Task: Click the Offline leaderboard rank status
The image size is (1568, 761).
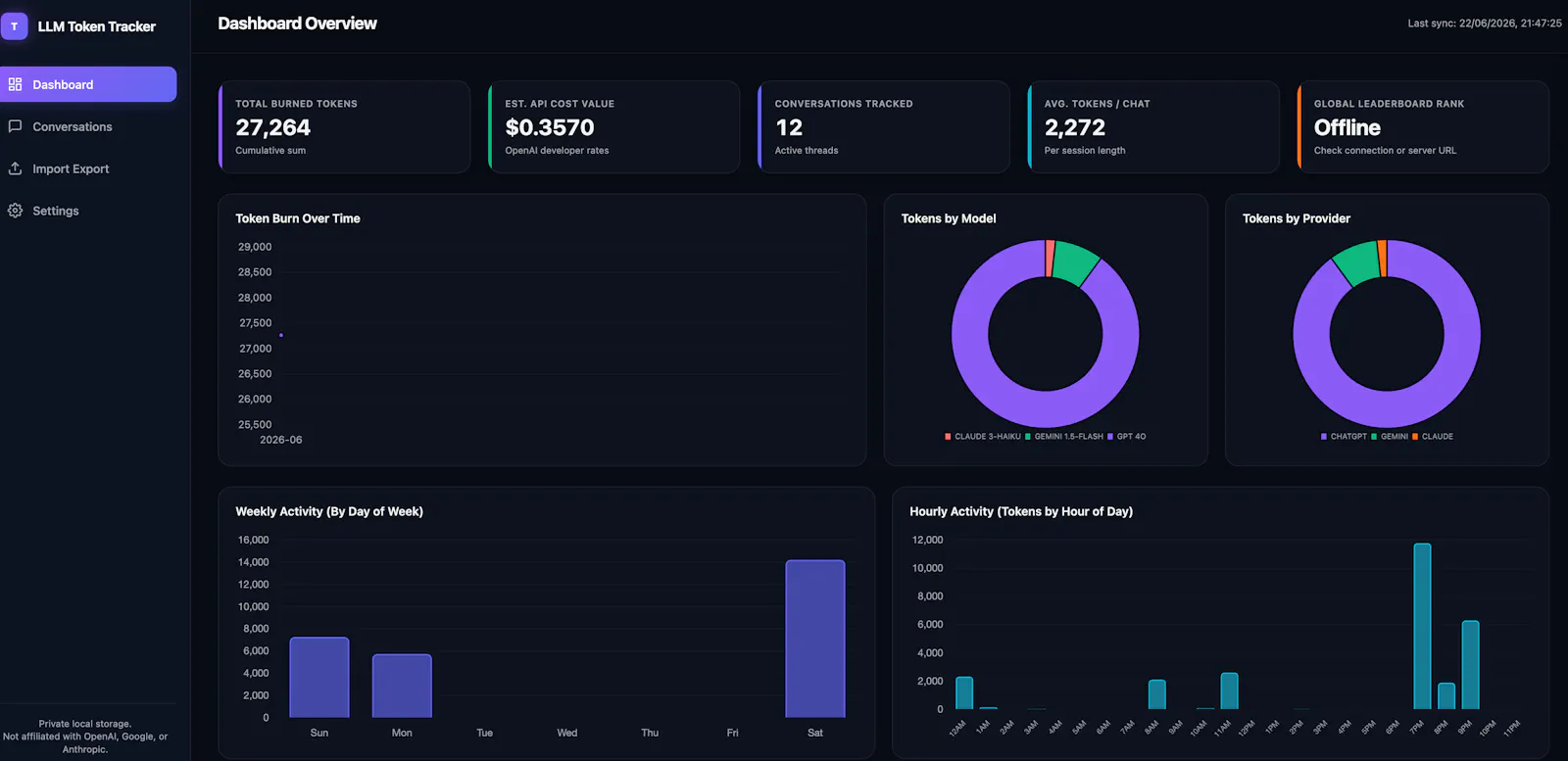Action: point(1347,127)
